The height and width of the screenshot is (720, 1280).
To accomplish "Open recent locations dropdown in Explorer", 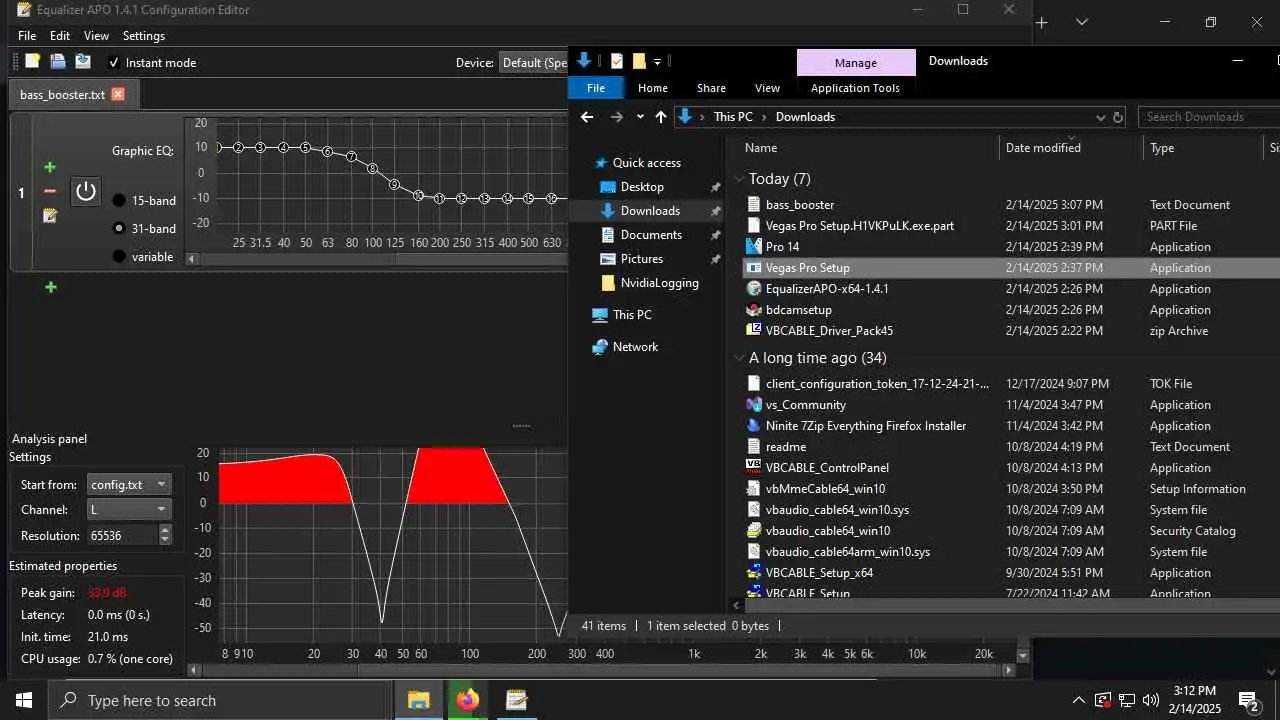I will coord(640,117).
